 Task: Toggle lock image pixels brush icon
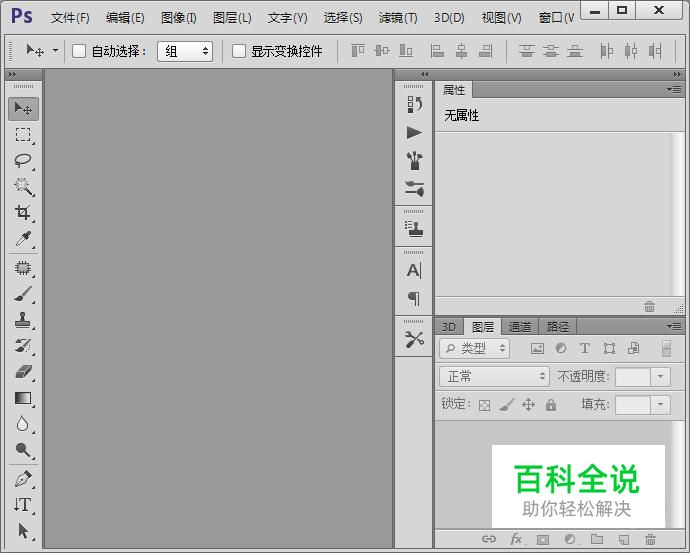pyautogui.click(x=507, y=404)
